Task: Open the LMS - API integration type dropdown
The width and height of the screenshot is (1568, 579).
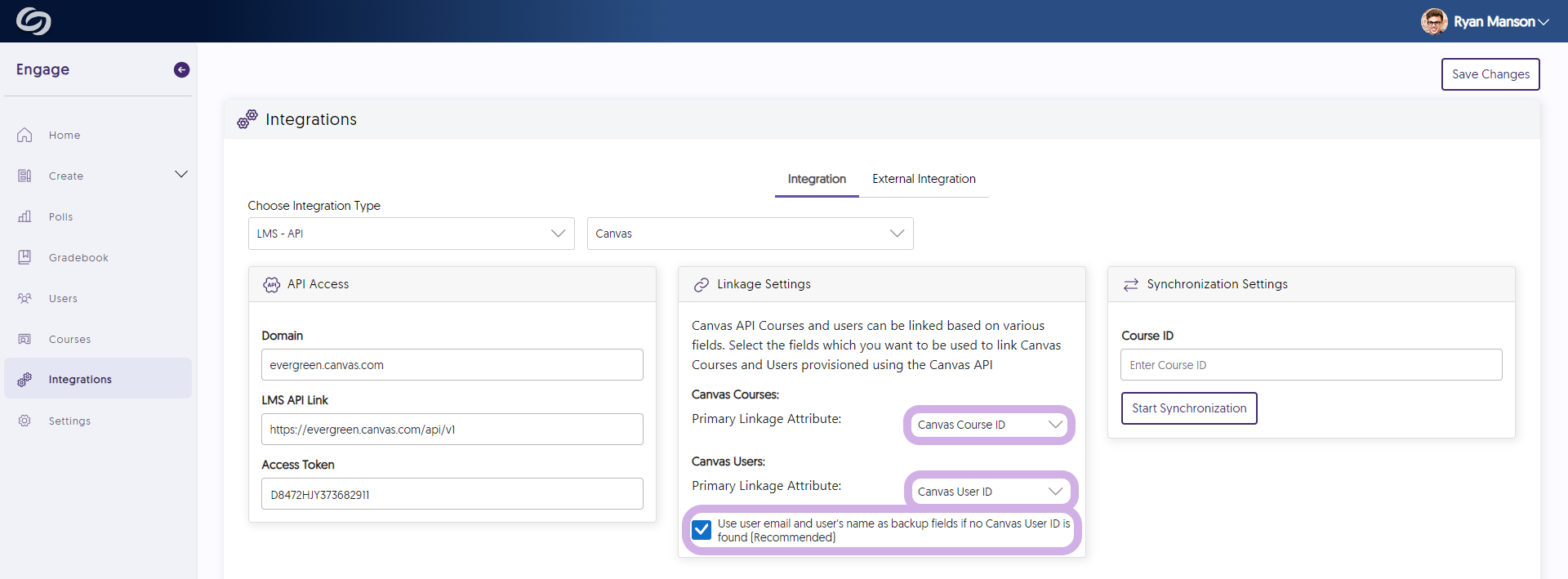Action: [x=412, y=234]
